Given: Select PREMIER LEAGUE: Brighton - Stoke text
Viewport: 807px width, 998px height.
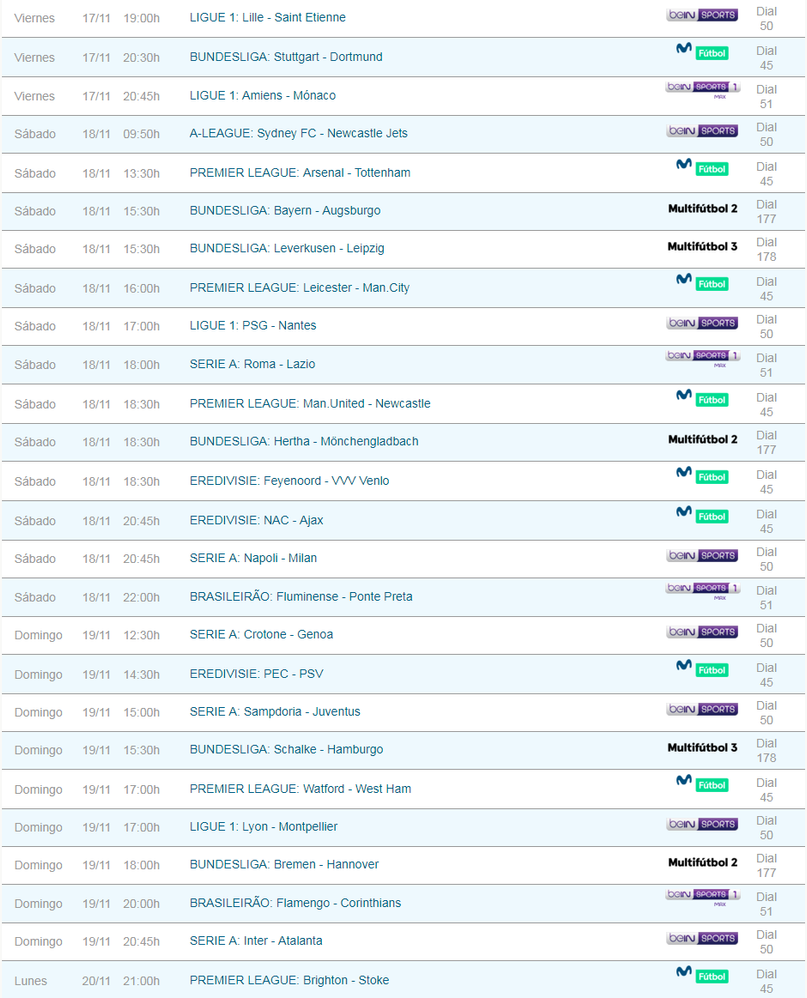Looking at the screenshot, I should click(289, 980).
